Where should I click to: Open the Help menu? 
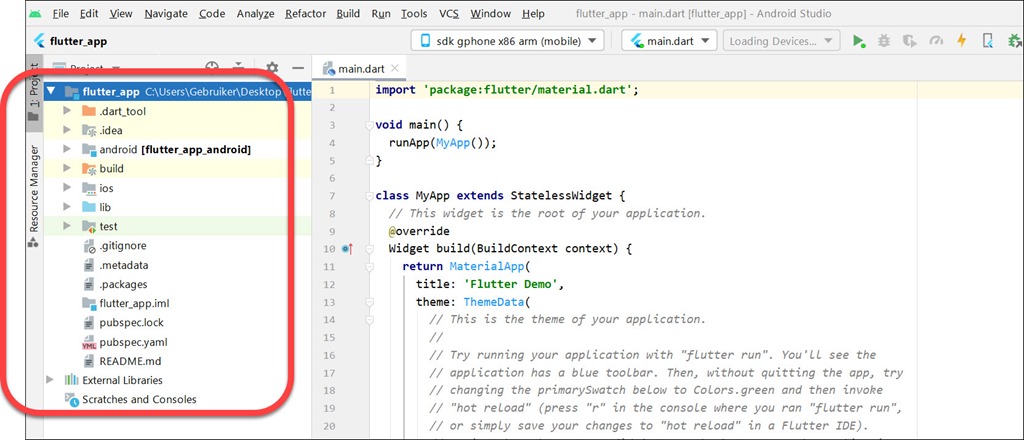click(533, 14)
